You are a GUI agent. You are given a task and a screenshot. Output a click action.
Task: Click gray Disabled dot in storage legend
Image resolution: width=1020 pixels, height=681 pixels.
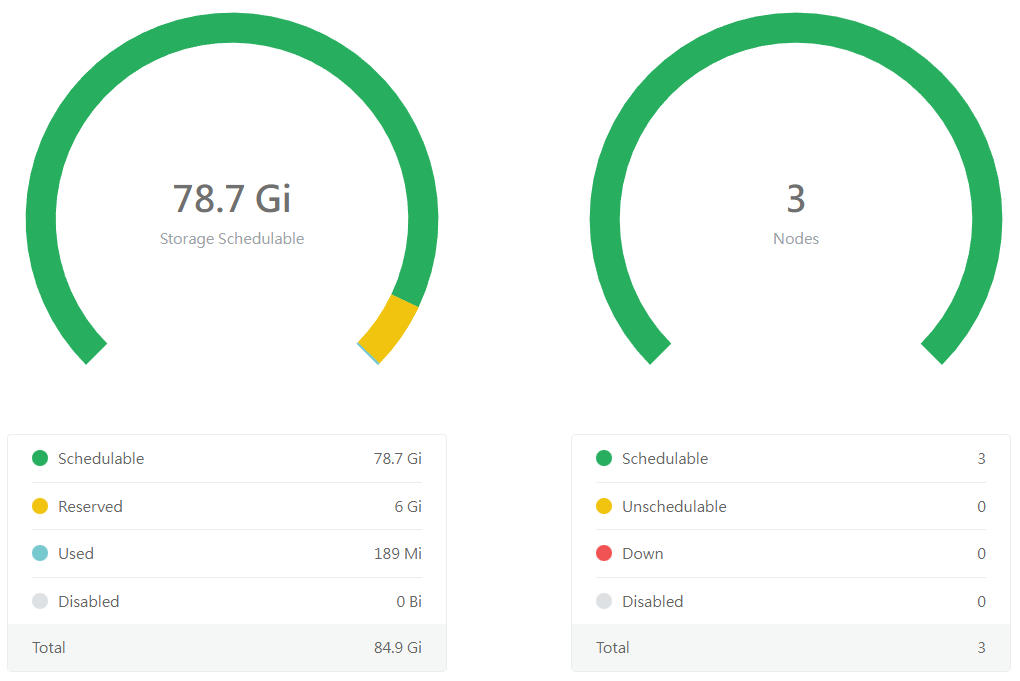pos(40,602)
